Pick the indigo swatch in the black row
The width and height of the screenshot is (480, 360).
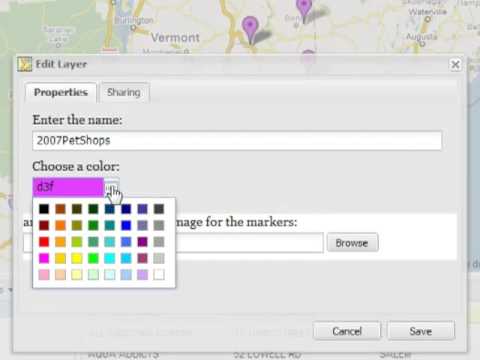(142, 209)
